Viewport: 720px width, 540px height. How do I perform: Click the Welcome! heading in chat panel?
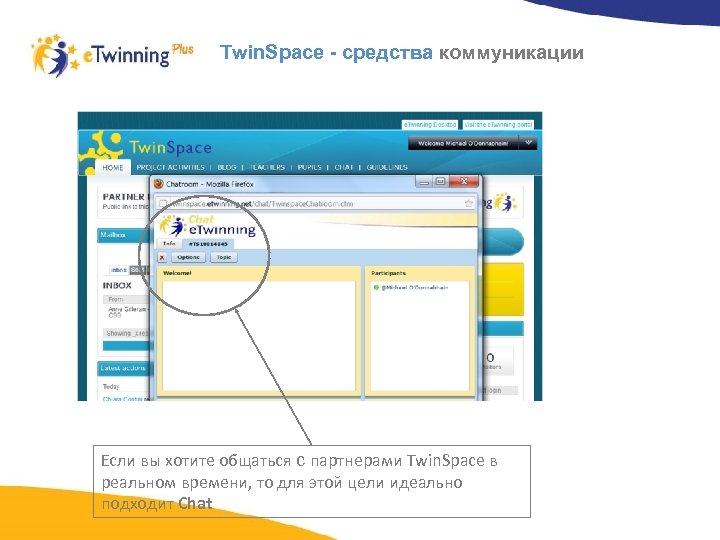[x=177, y=273]
